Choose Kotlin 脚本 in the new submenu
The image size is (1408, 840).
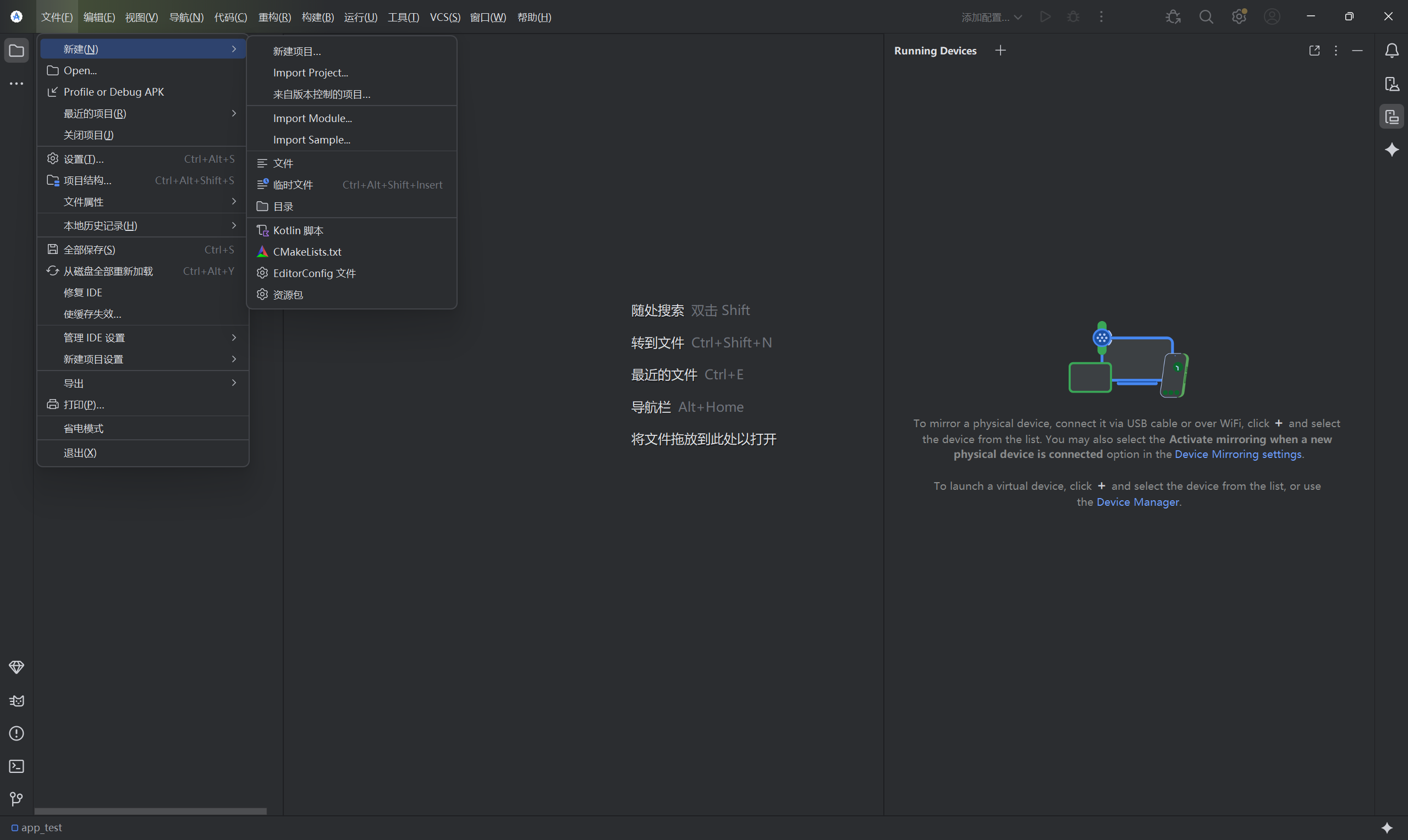298,230
